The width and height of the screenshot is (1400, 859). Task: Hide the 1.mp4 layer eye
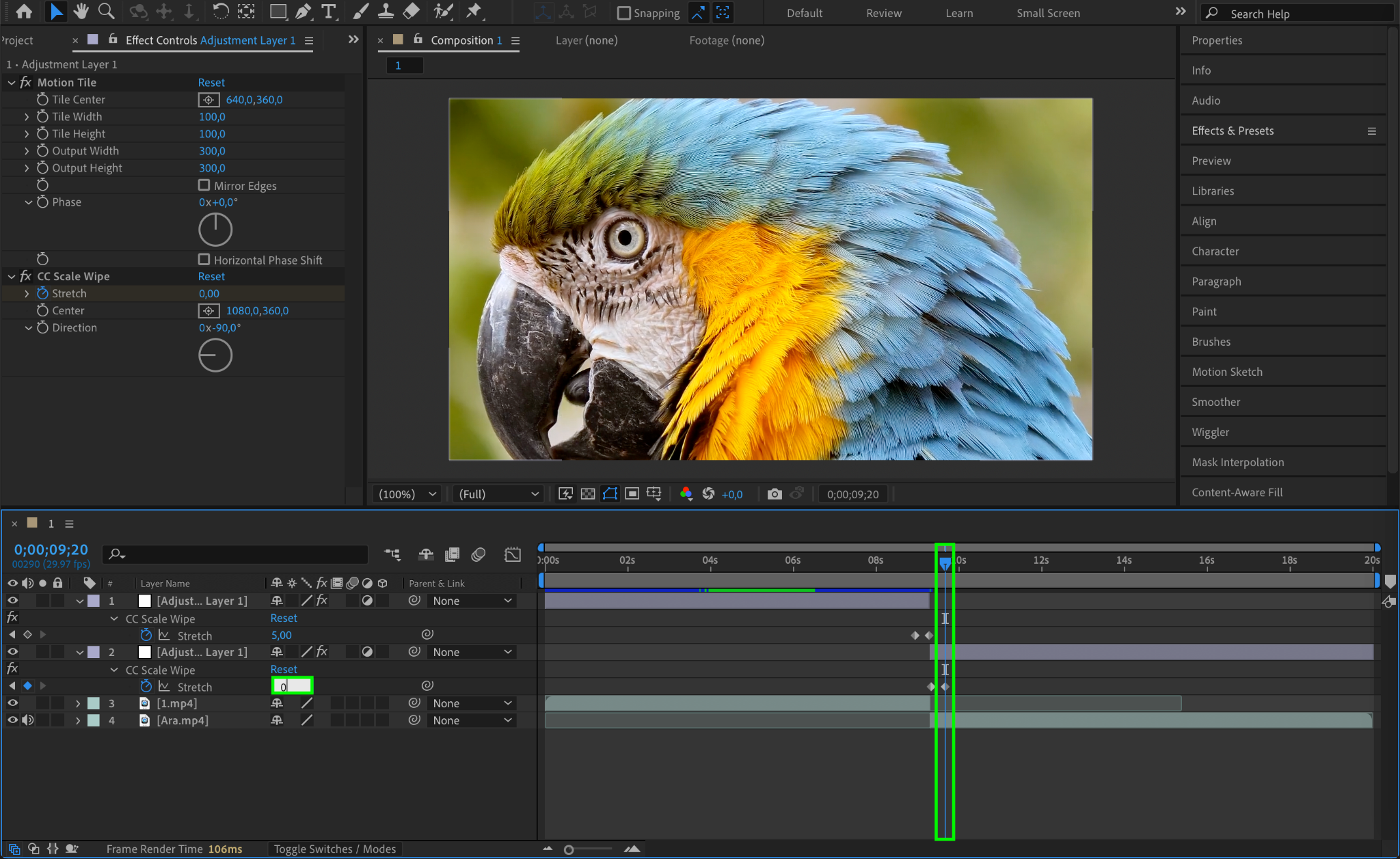[x=12, y=703]
